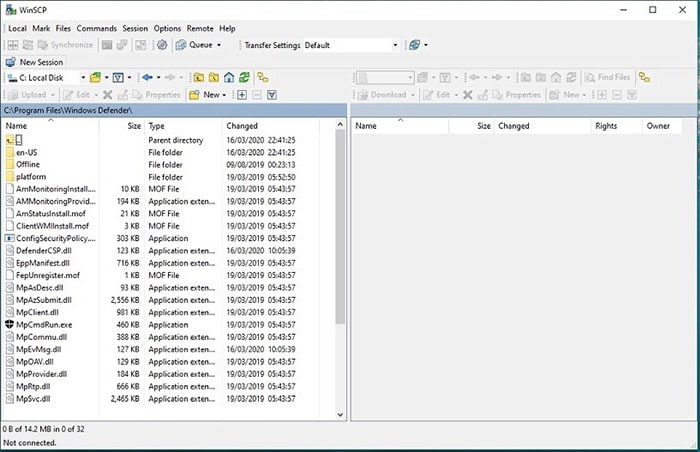
Task: Click down arrow of local file list scrollbar
Action: 340,414
